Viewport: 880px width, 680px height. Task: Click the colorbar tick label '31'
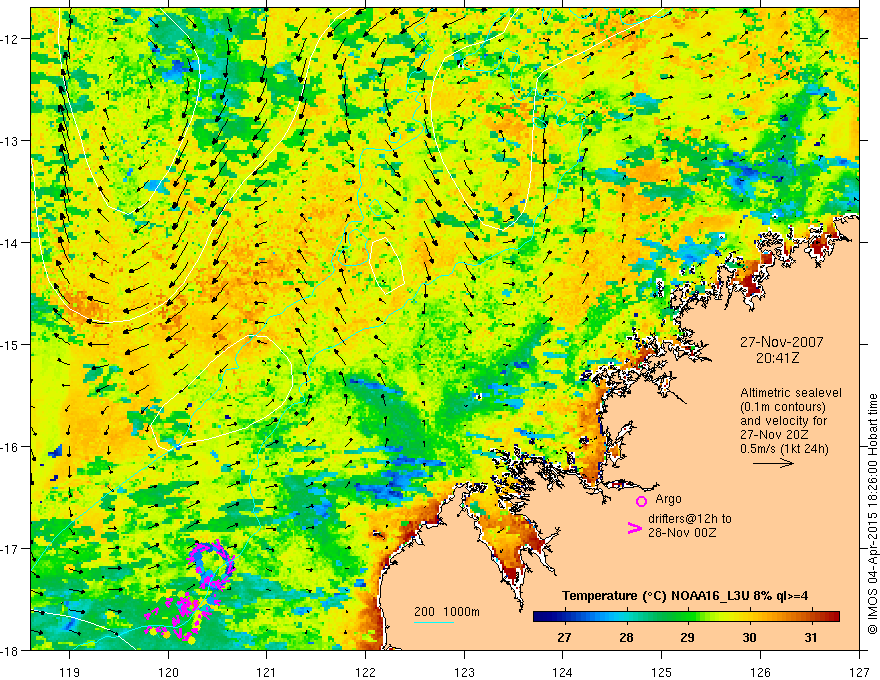point(810,637)
